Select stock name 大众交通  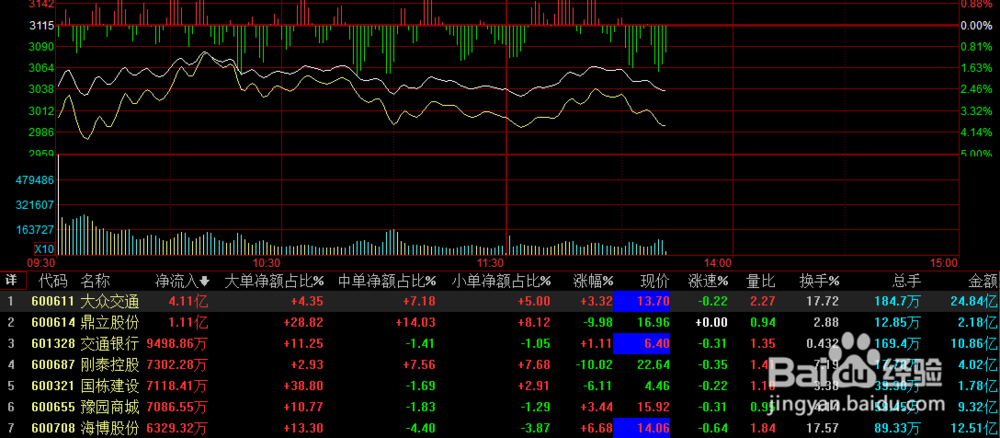point(110,302)
